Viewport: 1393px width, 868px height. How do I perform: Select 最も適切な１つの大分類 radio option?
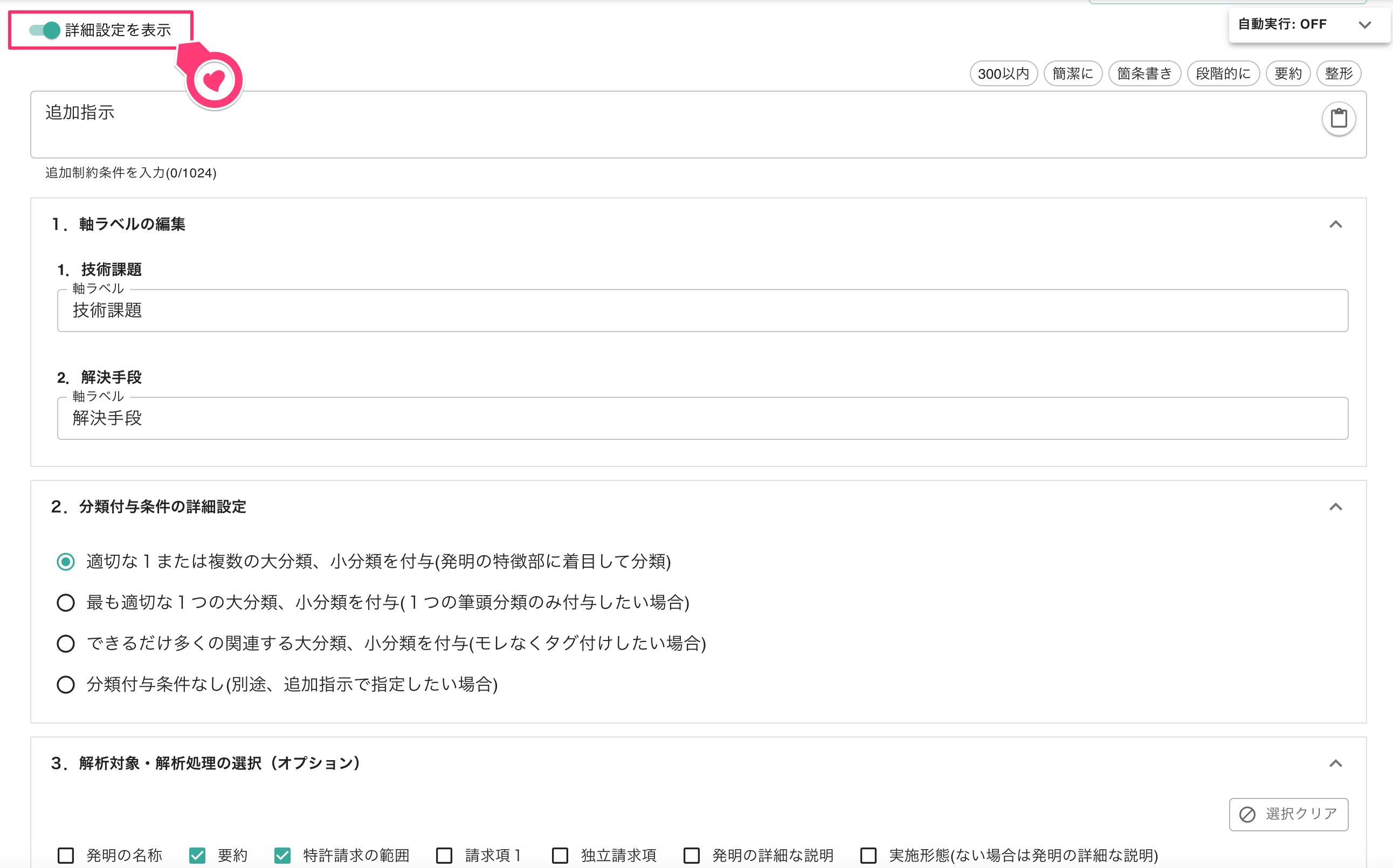click(65, 603)
